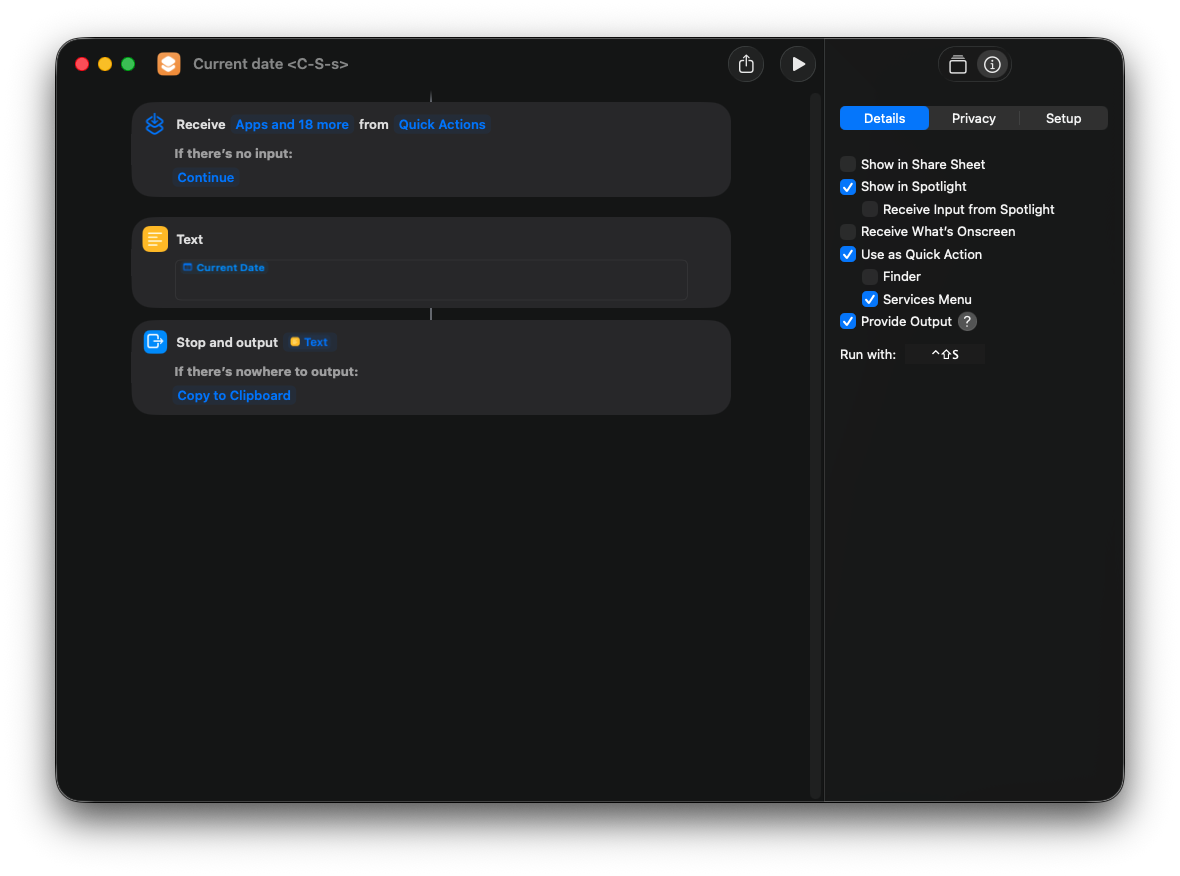Image resolution: width=1180 pixels, height=876 pixels.
Task: Select the Current Date variable token
Action: pyautogui.click(x=223, y=267)
